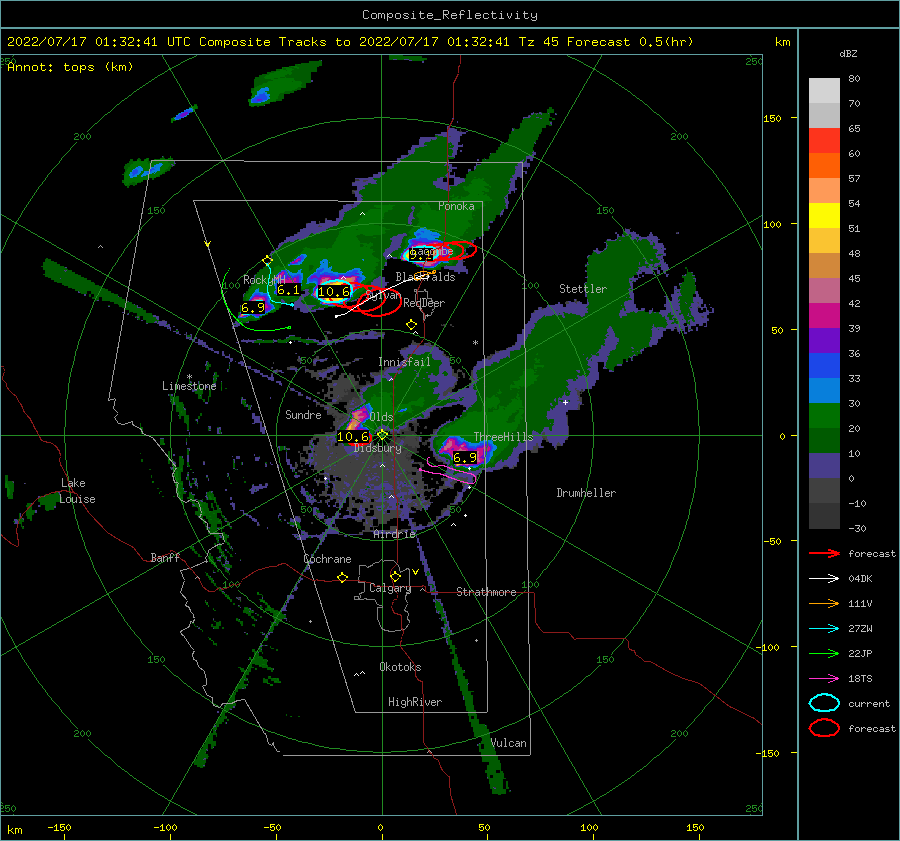
Task: Select the 6.9 storm top near RockyMH
Action: click(x=253, y=308)
